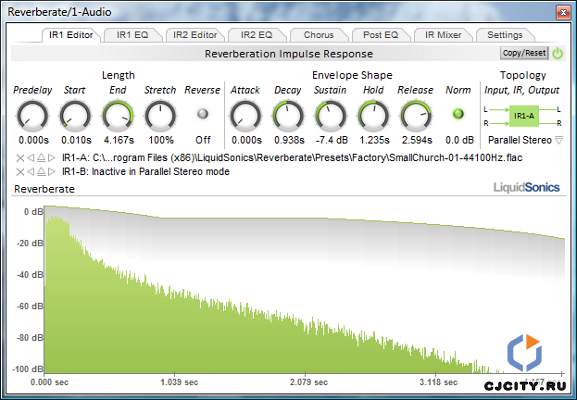Close the Reverberate/1-Audio window

point(563,13)
